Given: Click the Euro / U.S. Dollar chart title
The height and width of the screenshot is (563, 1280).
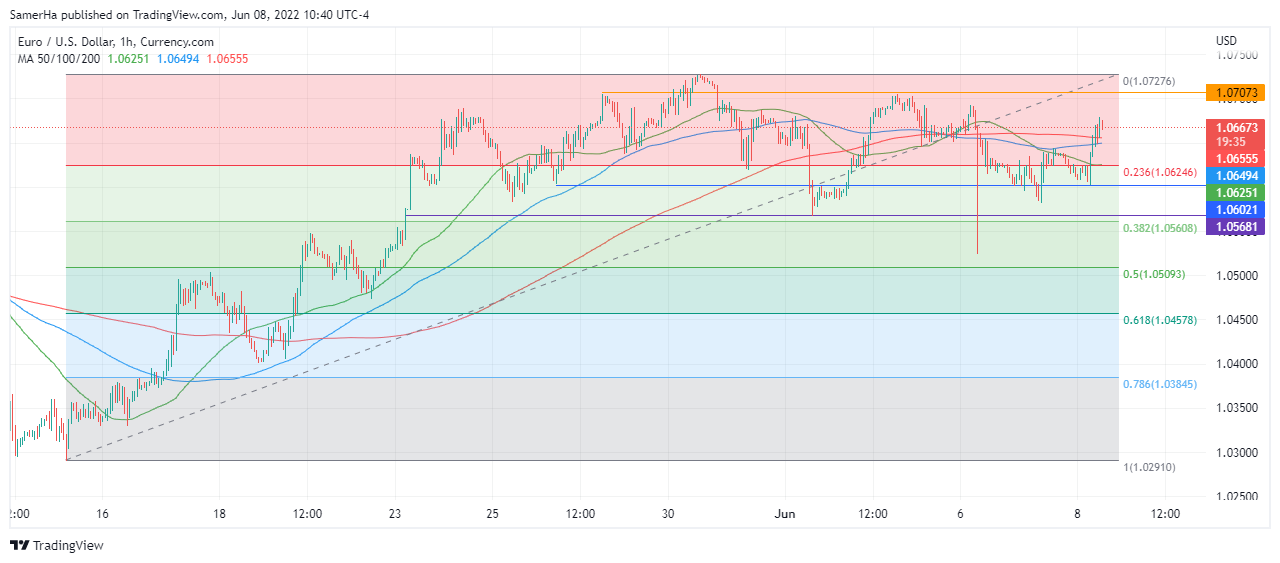Looking at the screenshot, I should [x=116, y=42].
